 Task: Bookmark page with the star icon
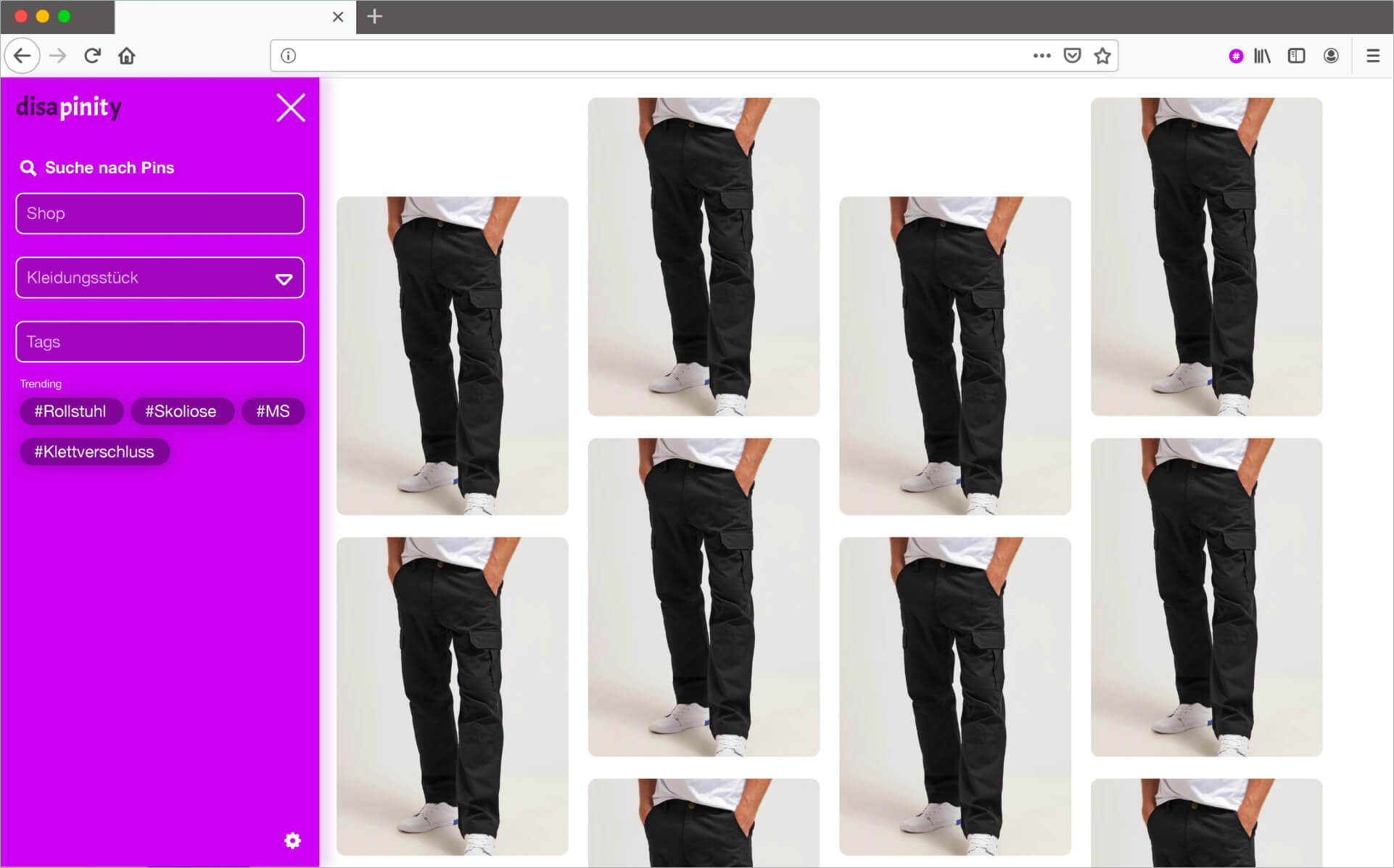tap(1102, 56)
